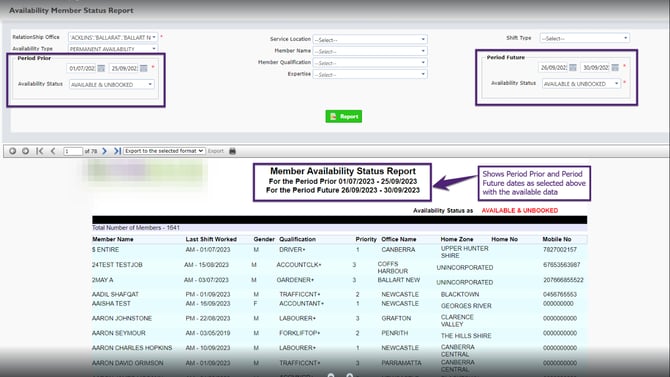
Task: Click the current page number field
Action: coord(73,151)
